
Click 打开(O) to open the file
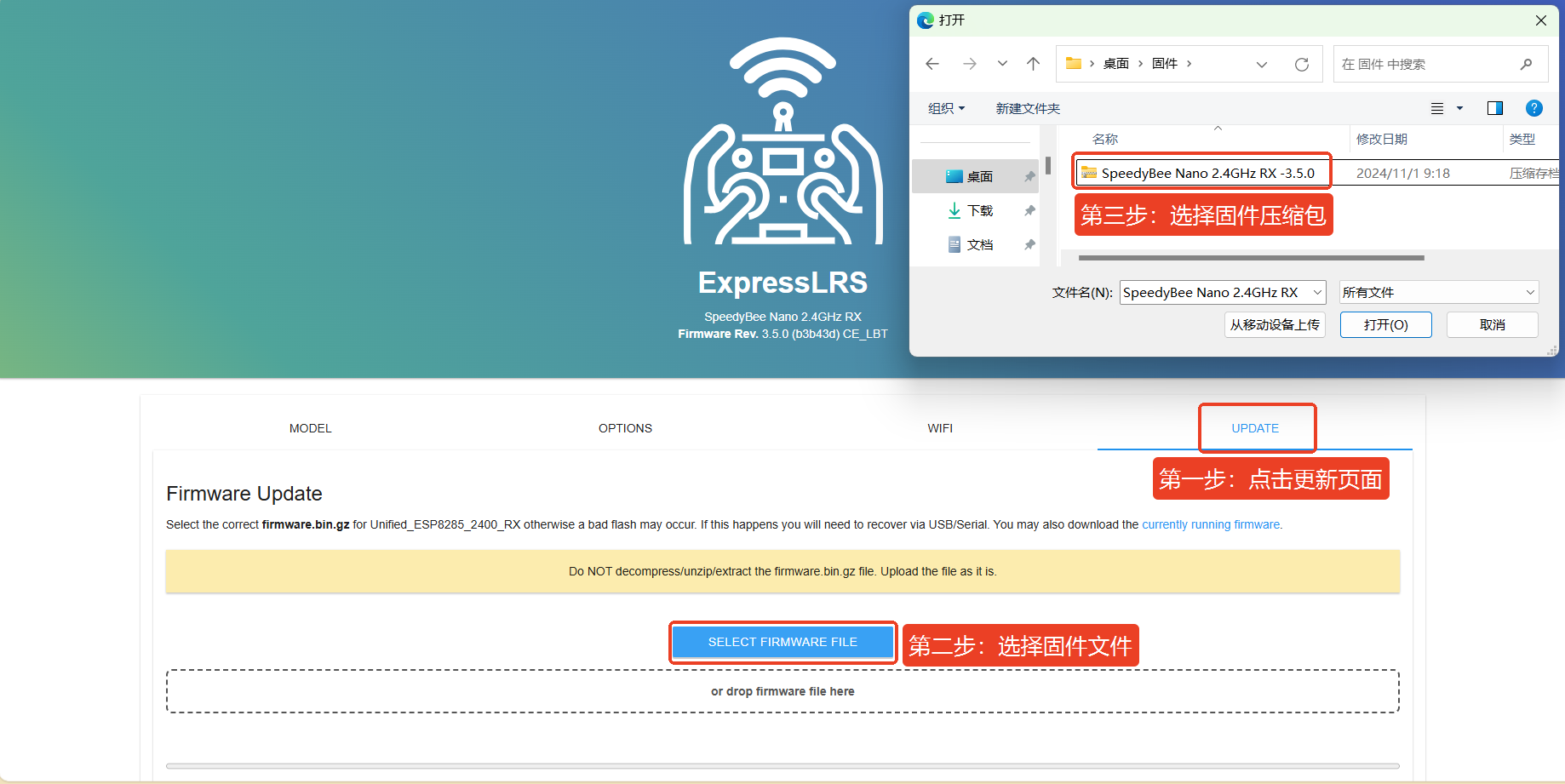coord(1385,324)
